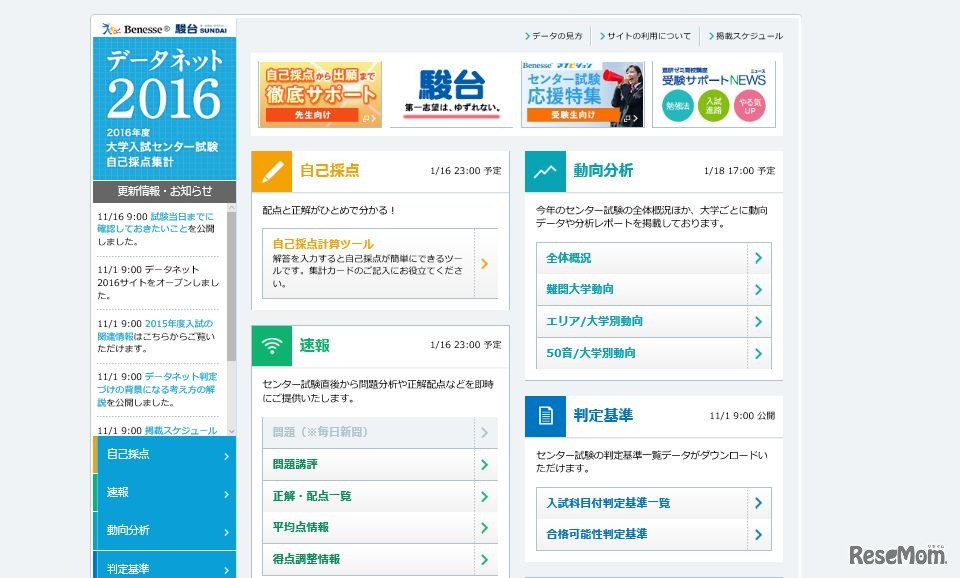Open 試験当日までに確認しておきたいこと notice
960x578 pixels.
pyautogui.click(x=160, y=220)
